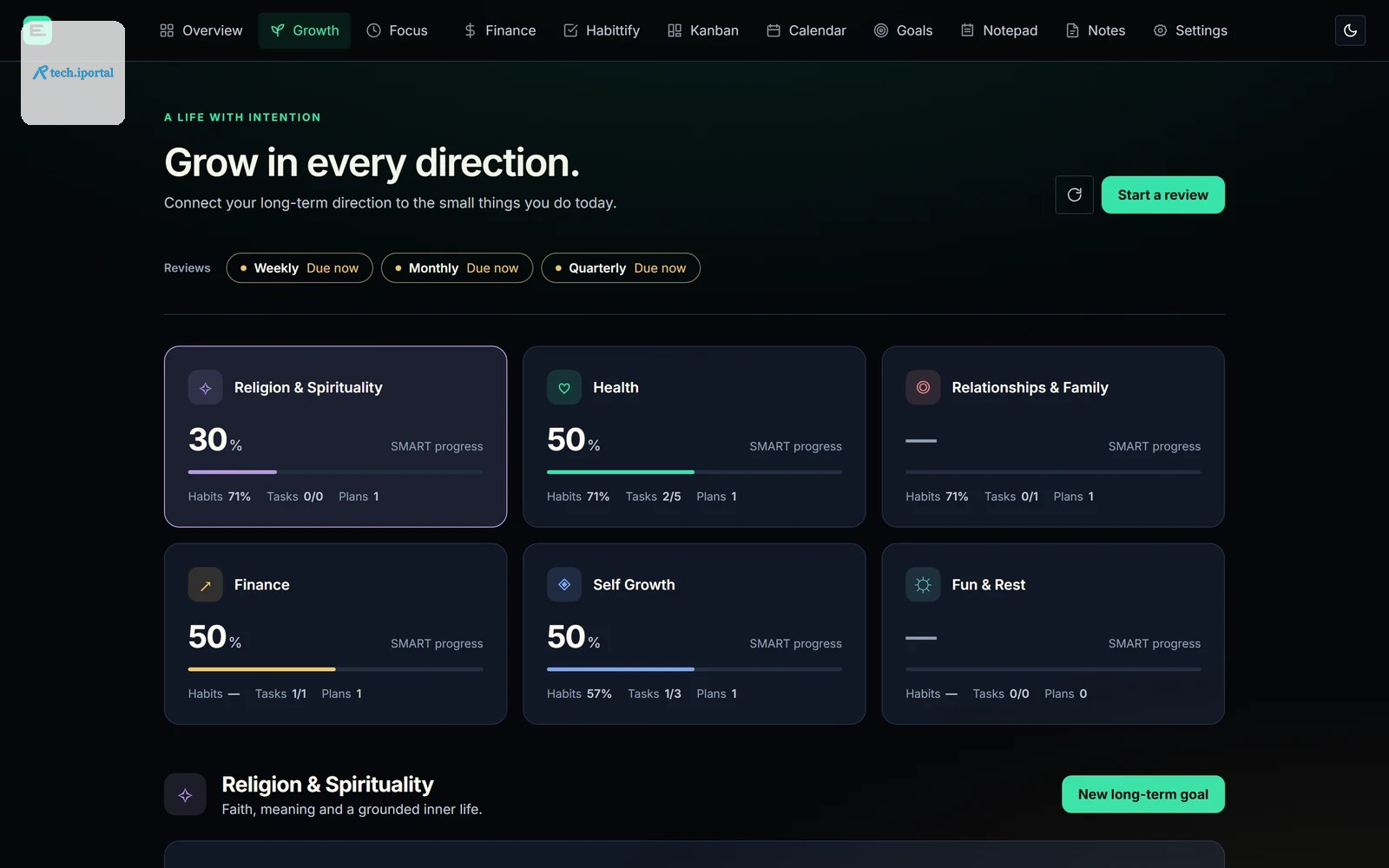Click the Relationships & Family card circle icon
Image resolution: width=1389 pixels, height=868 pixels.
pos(923,388)
